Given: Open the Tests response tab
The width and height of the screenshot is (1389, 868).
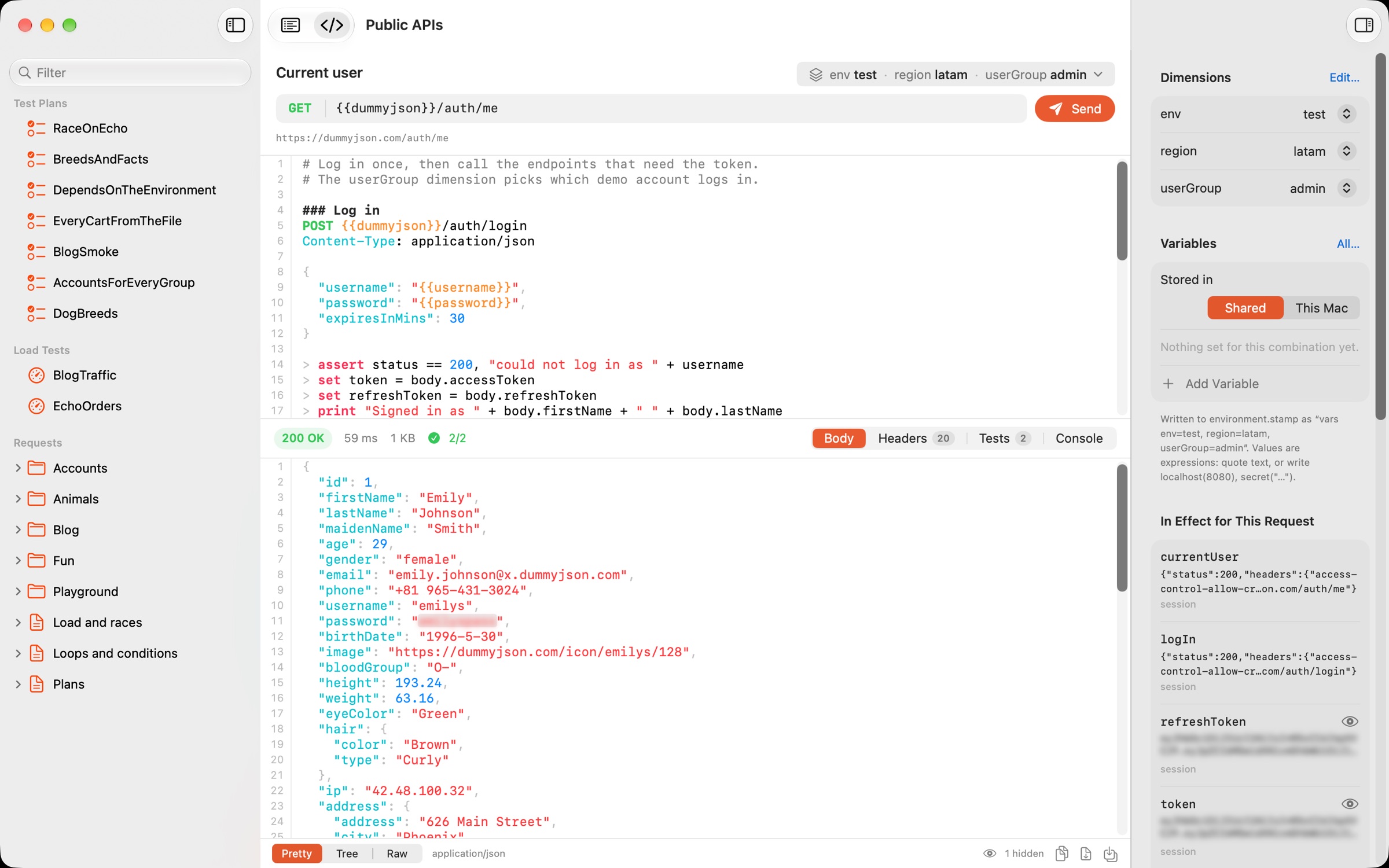Looking at the screenshot, I should [1005, 438].
